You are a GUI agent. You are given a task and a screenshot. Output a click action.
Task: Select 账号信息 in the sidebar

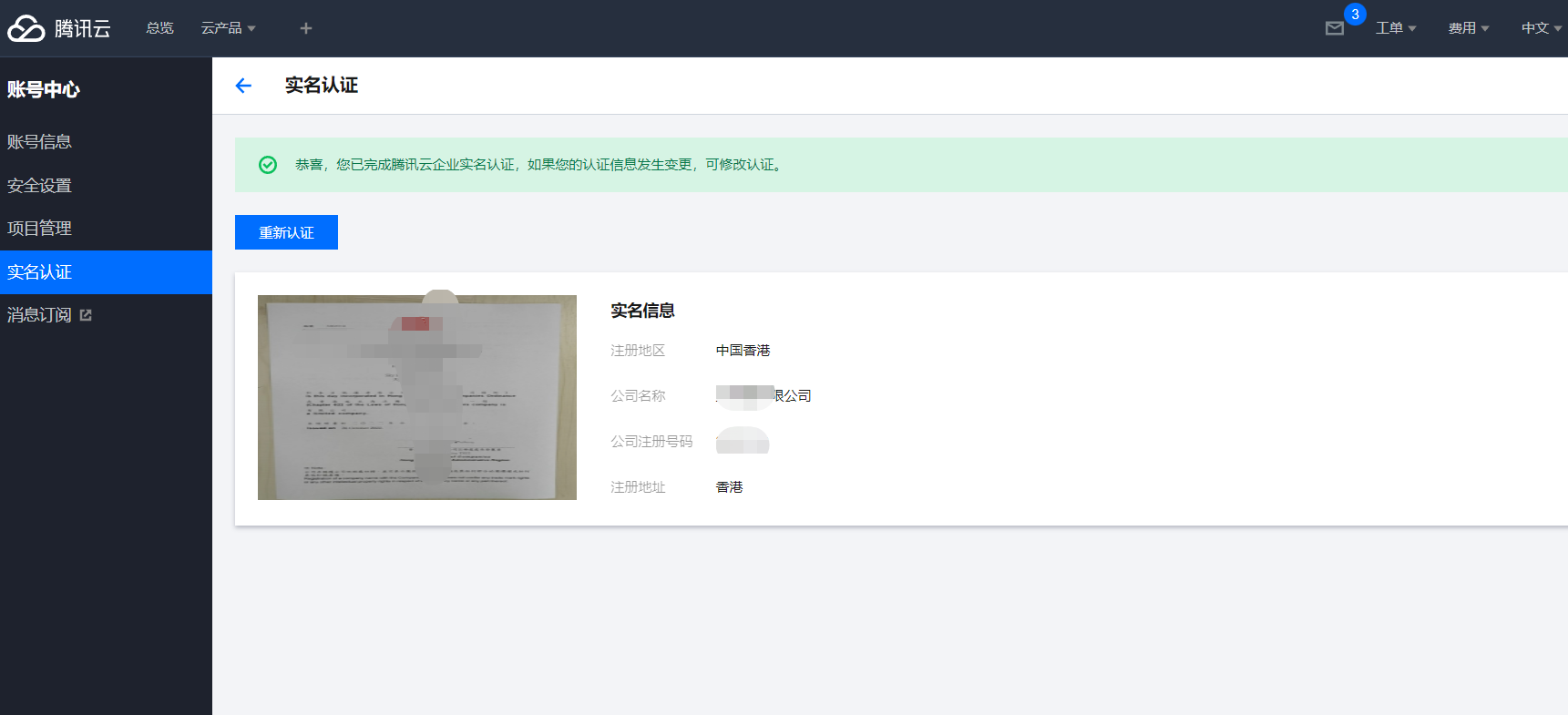tap(106, 142)
